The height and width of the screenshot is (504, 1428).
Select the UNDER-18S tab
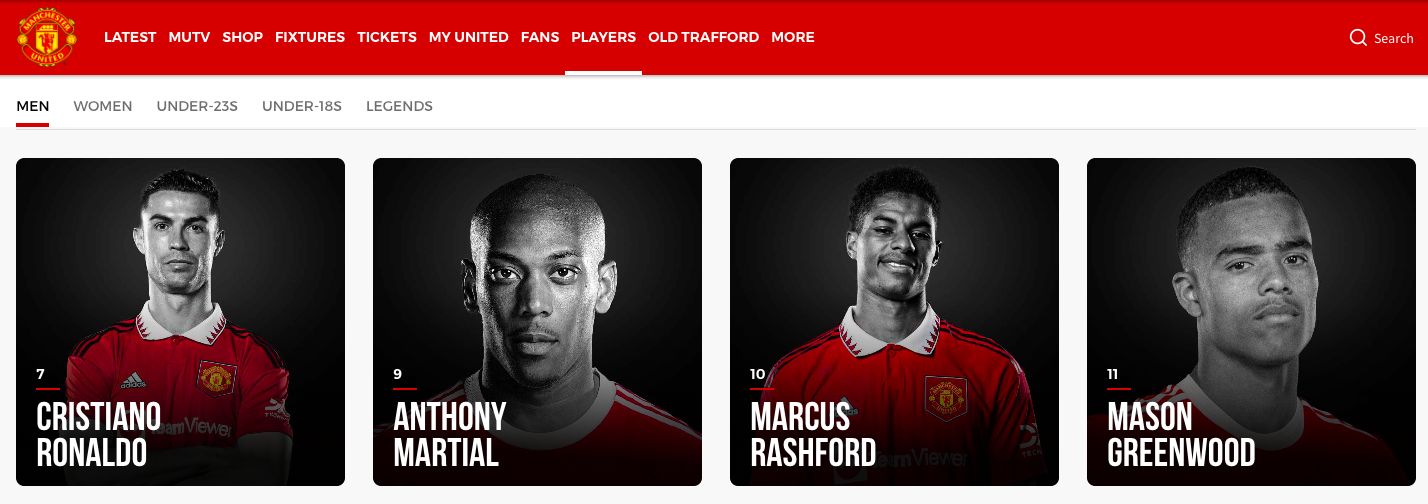tap(302, 106)
